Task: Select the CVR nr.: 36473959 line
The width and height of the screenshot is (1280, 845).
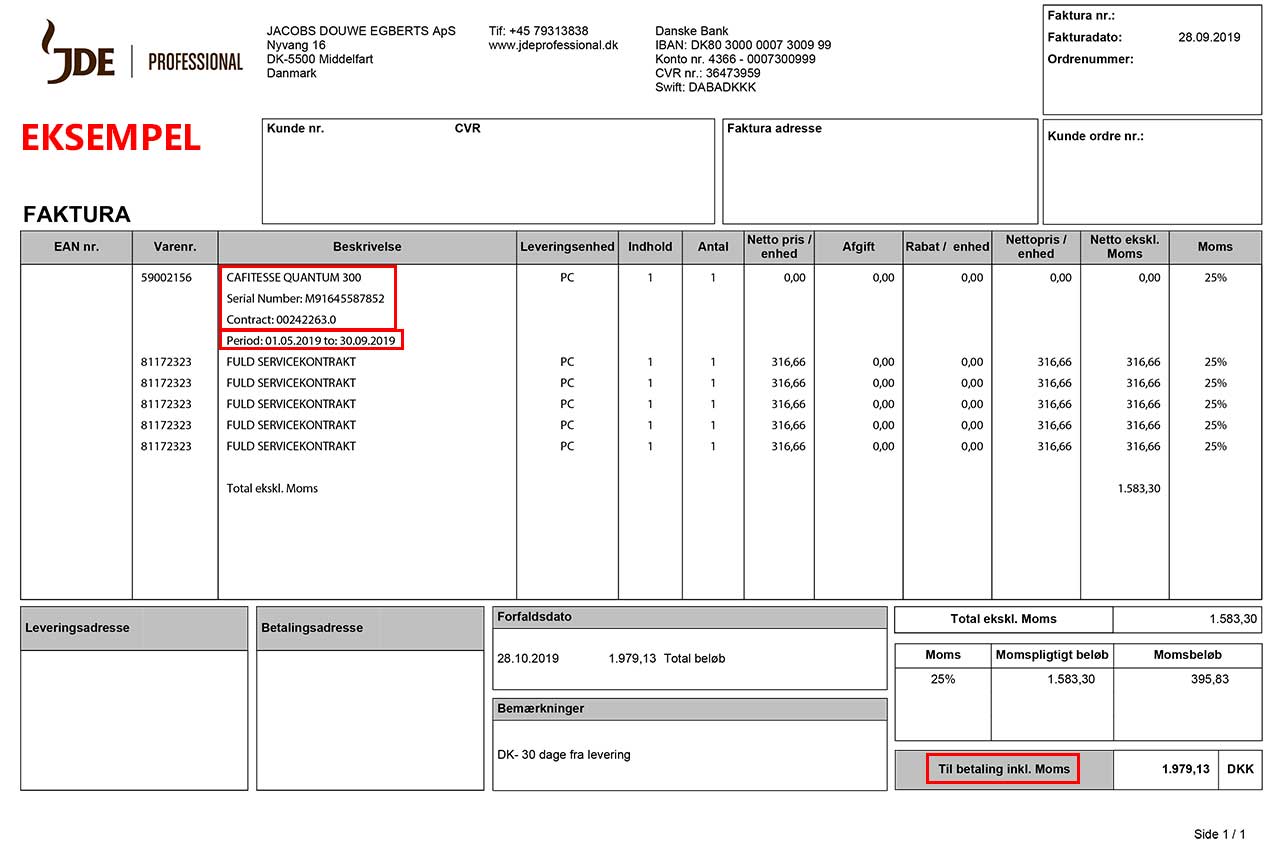Action: tap(708, 73)
